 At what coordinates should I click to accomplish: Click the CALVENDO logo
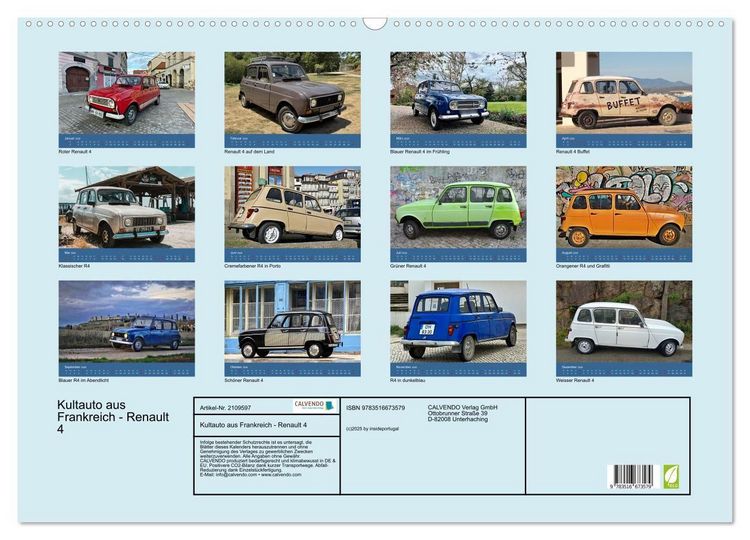[x=314, y=406]
